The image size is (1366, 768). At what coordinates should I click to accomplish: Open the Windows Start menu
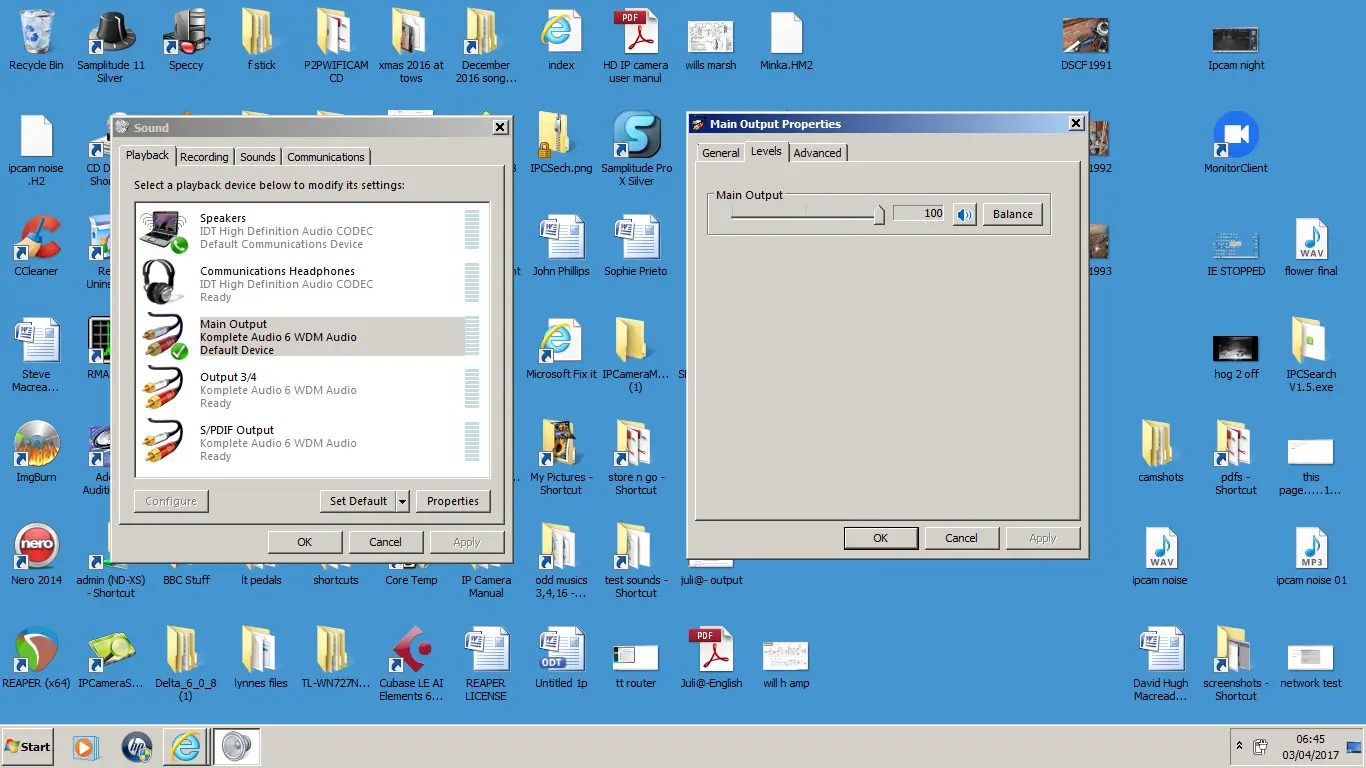click(x=28, y=747)
